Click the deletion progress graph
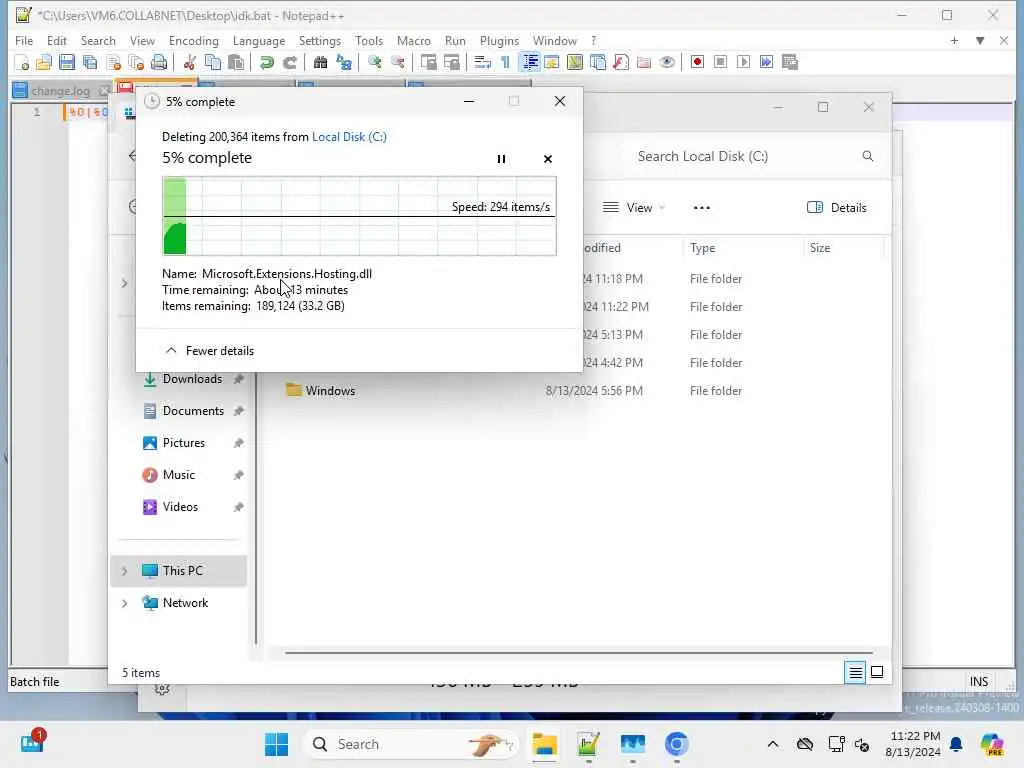Image resolution: width=1024 pixels, height=768 pixels. coord(359,216)
